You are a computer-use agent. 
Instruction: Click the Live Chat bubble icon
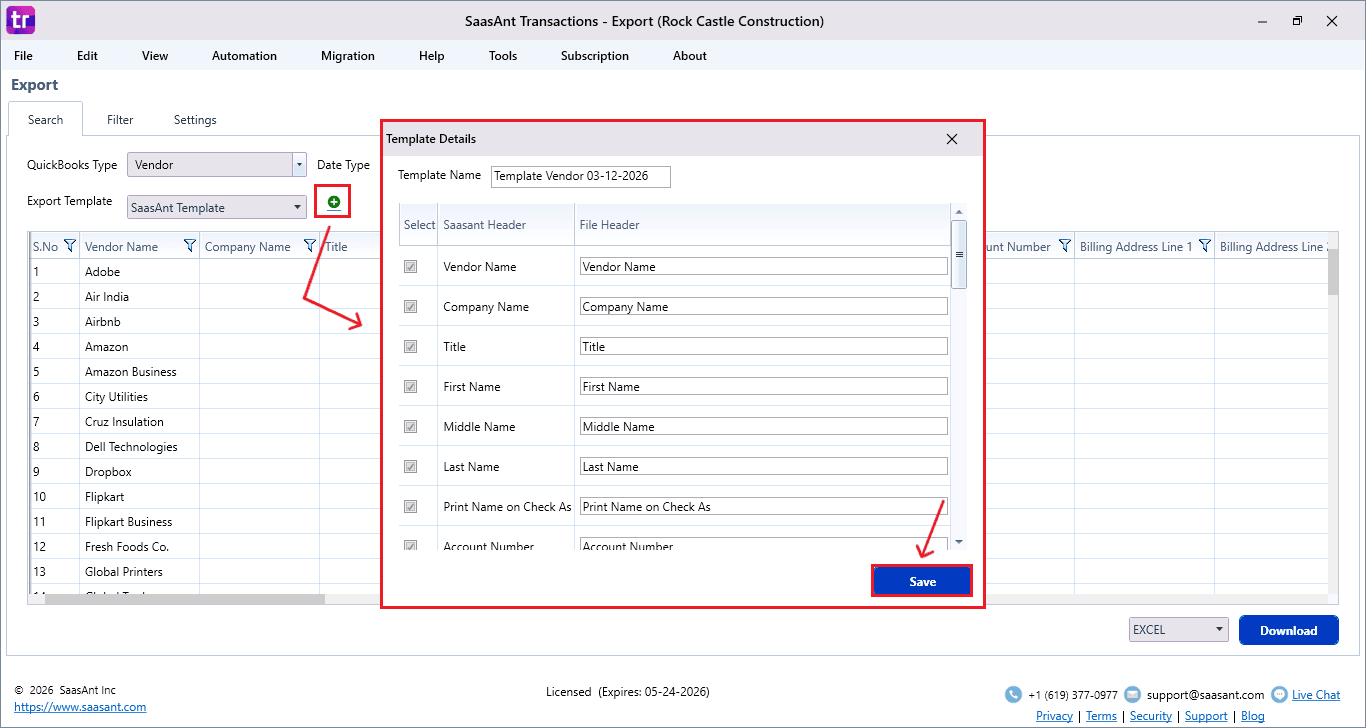[1279, 694]
